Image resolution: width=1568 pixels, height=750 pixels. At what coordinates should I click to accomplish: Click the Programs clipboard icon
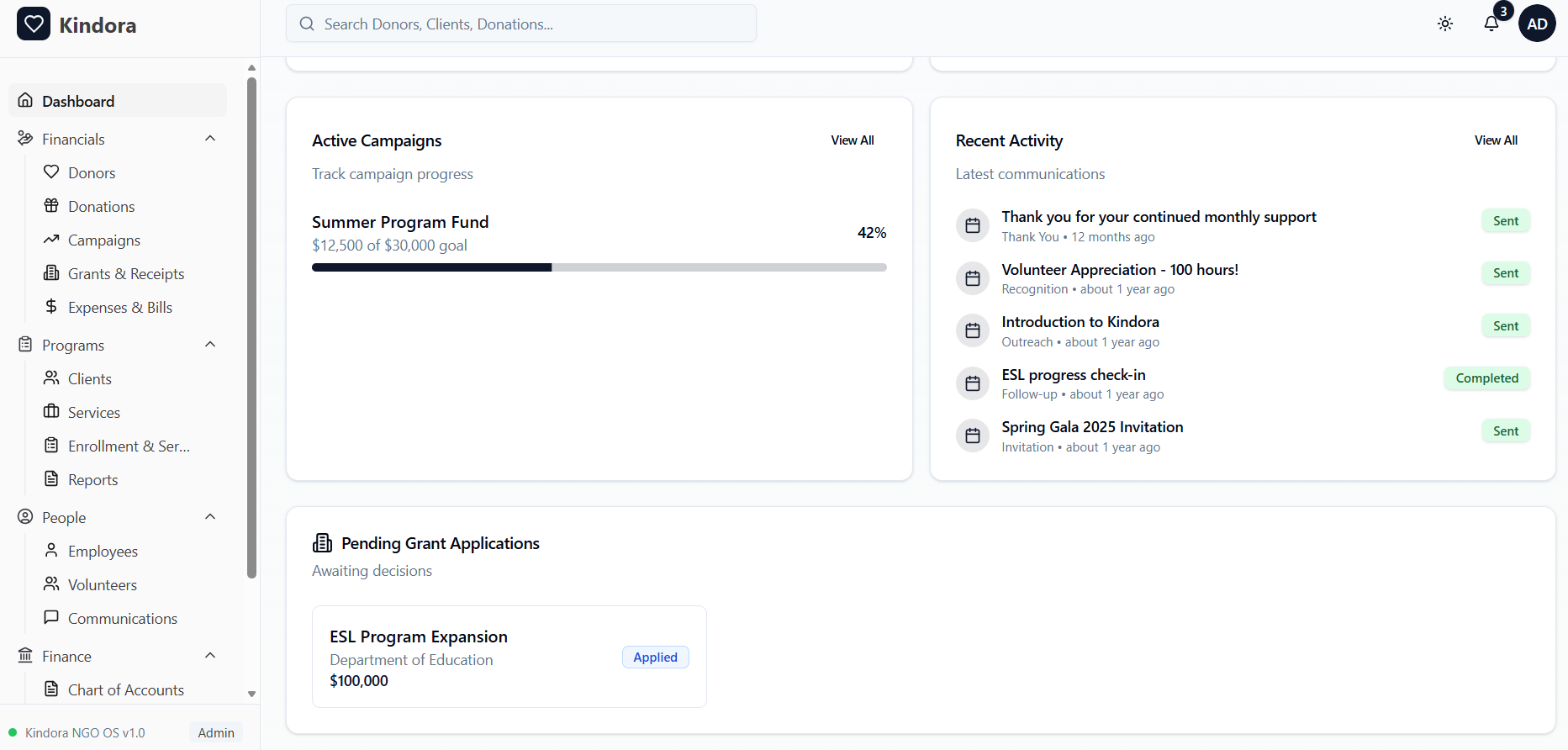[25, 344]
